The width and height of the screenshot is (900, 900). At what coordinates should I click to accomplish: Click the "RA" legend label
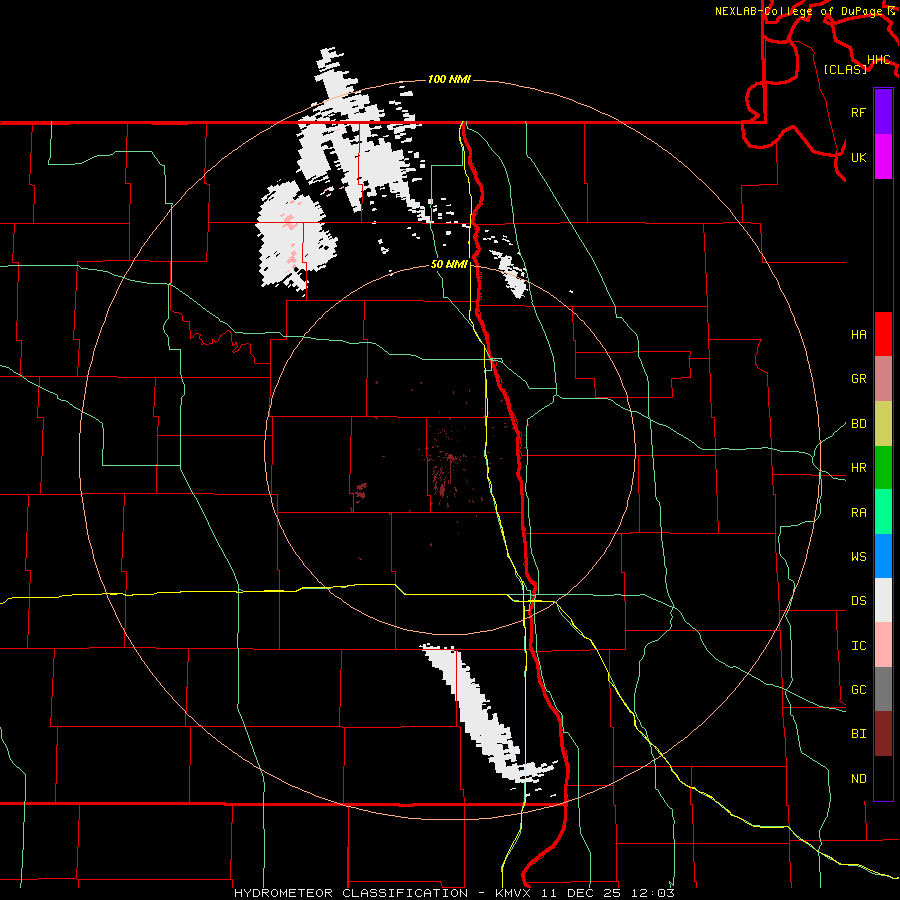[858, 513]
